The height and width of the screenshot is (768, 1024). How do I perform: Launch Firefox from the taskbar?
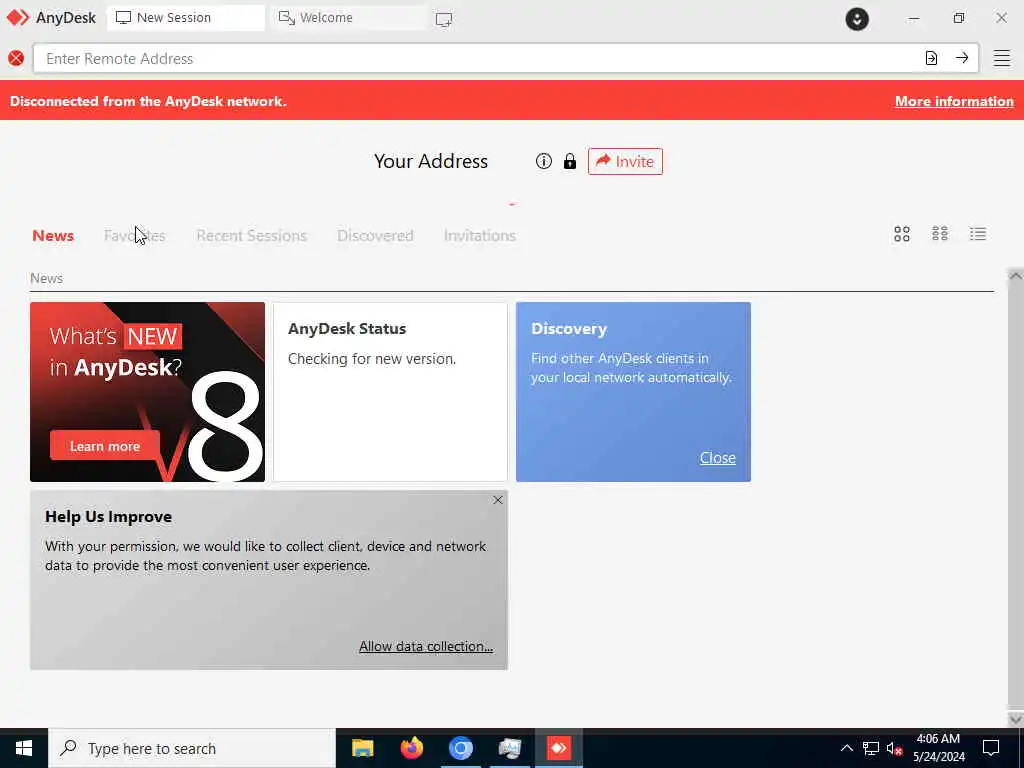pos(411,748)
